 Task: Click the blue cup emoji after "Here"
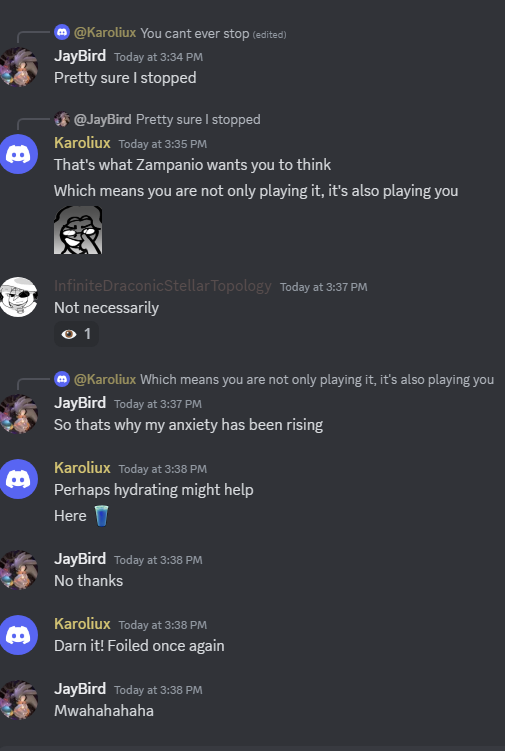coord(101,516)
